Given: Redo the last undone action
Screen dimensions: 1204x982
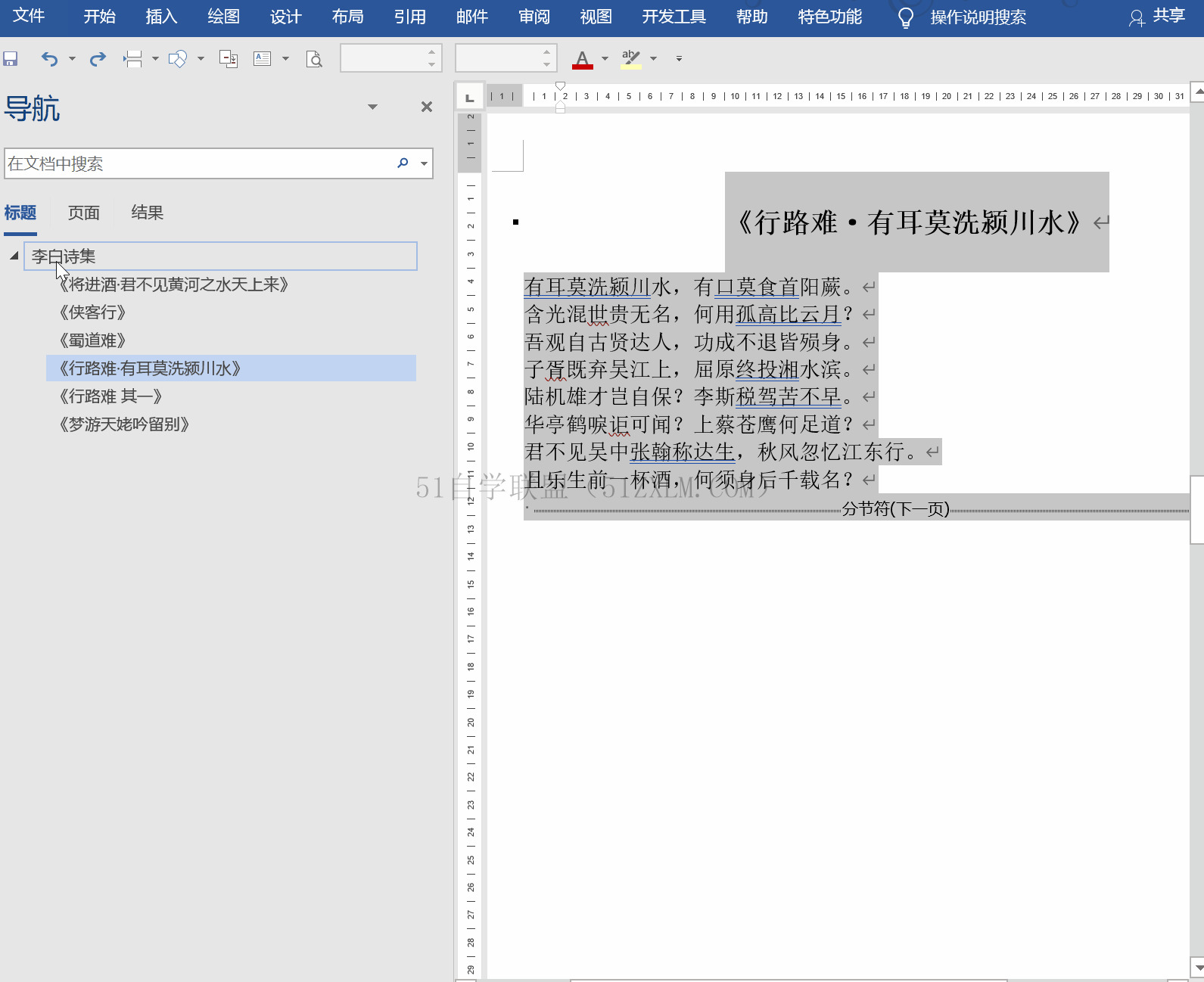Looking at the screenshot, I should (98, 59).
